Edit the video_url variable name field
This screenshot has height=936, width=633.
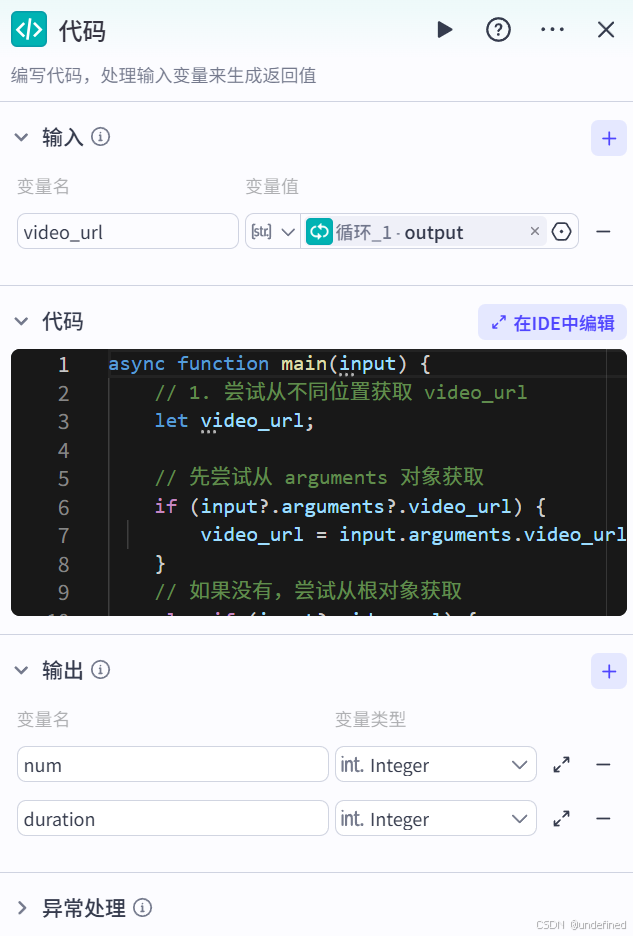128,231
